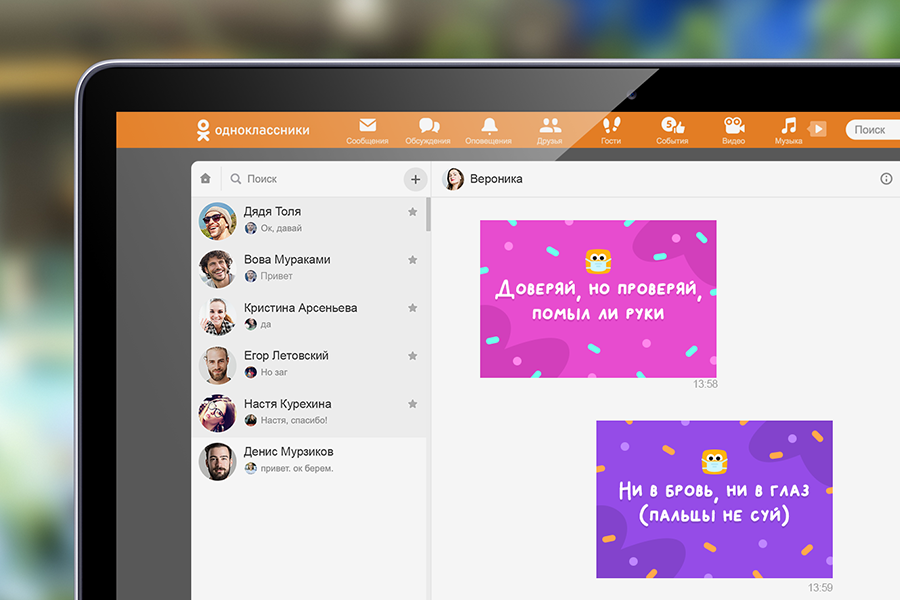This screenshot has width=900, height=600.
Task: Click the Вероника name in header
Action: (x=496, y=179)
